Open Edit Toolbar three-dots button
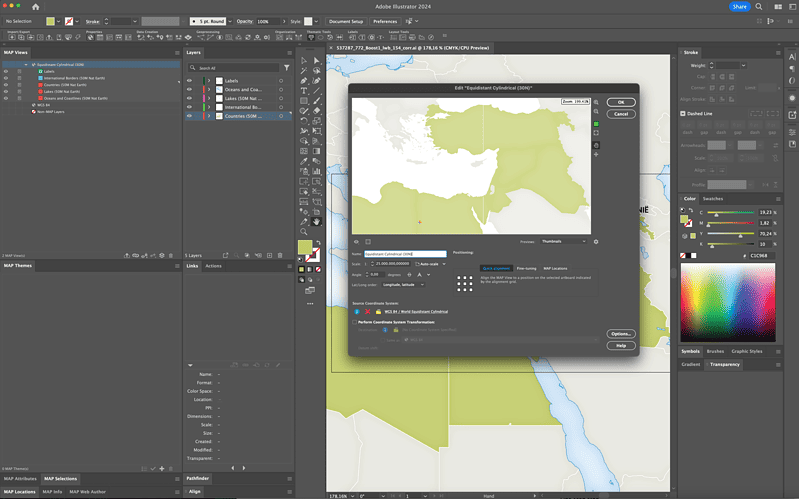The image size is (799, 499). coord(310,304)
